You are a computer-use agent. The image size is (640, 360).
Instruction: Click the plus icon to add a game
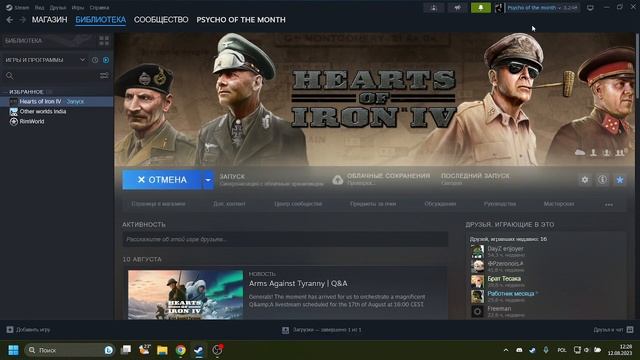(x=10, y=329)
